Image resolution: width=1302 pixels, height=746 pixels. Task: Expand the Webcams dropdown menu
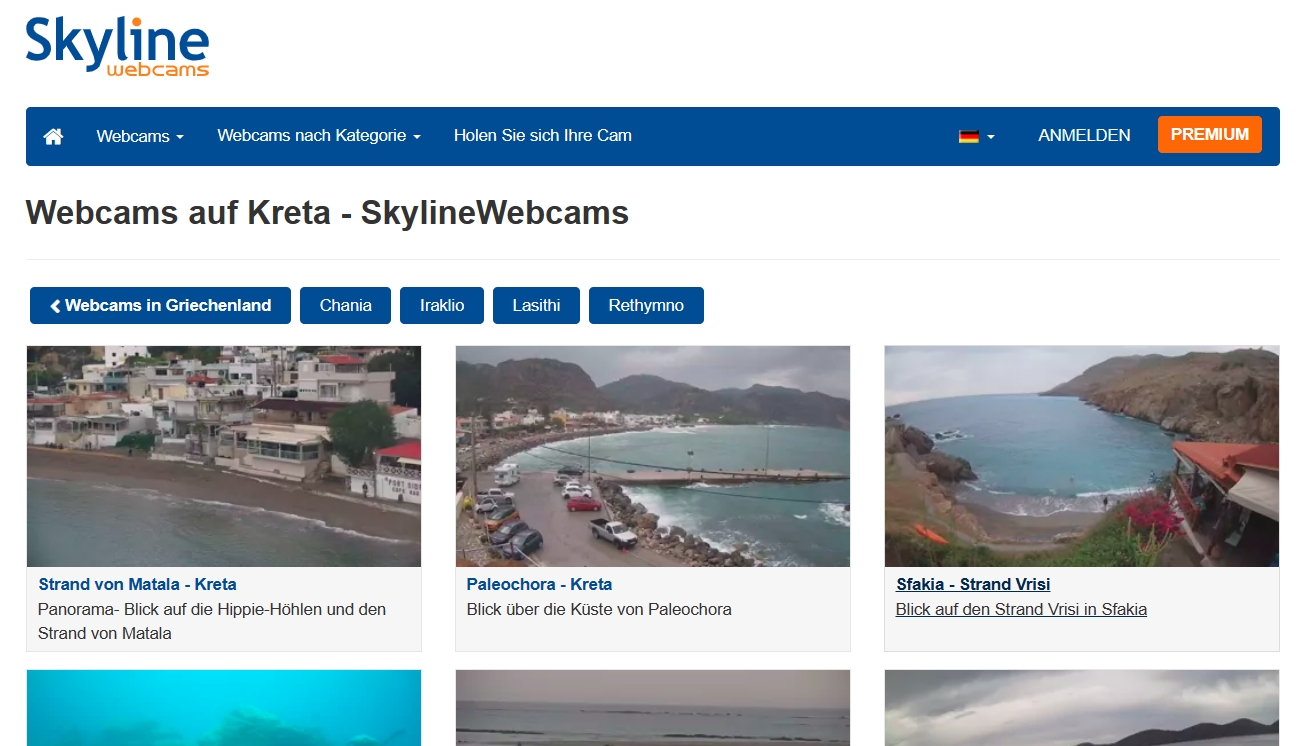[x=140, y=136]
